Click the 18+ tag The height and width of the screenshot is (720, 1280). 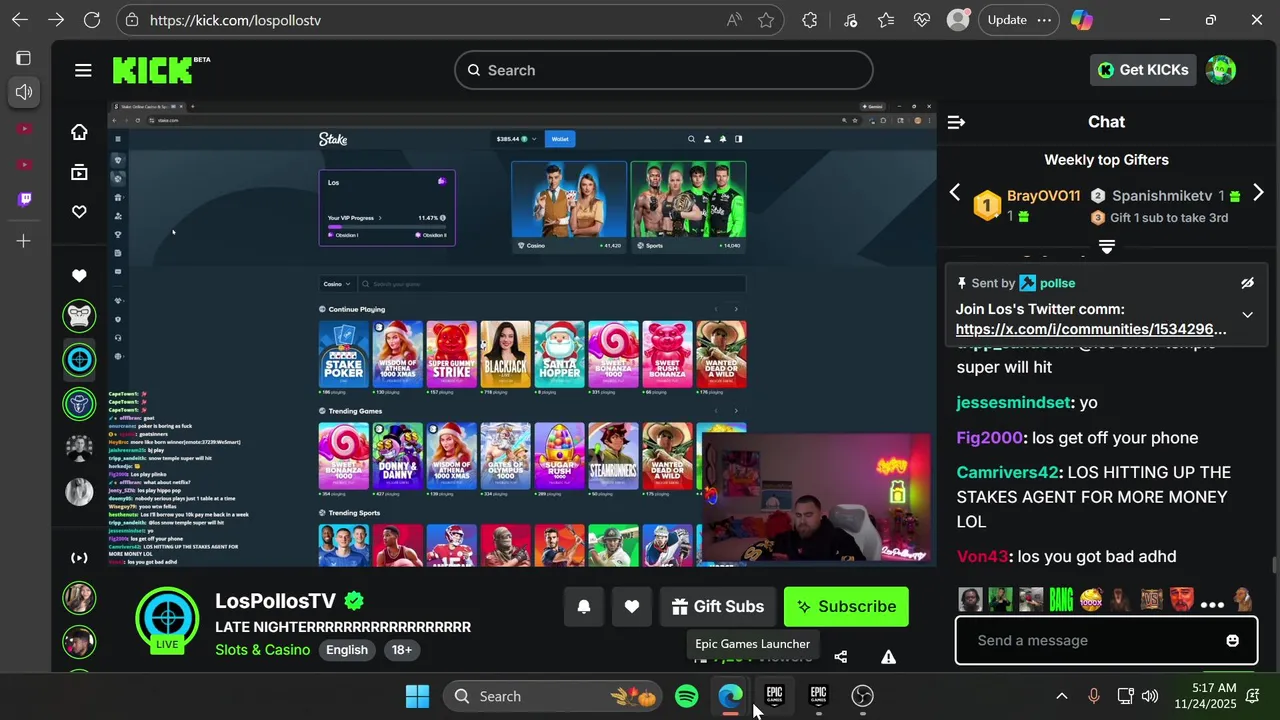[402, 650]
